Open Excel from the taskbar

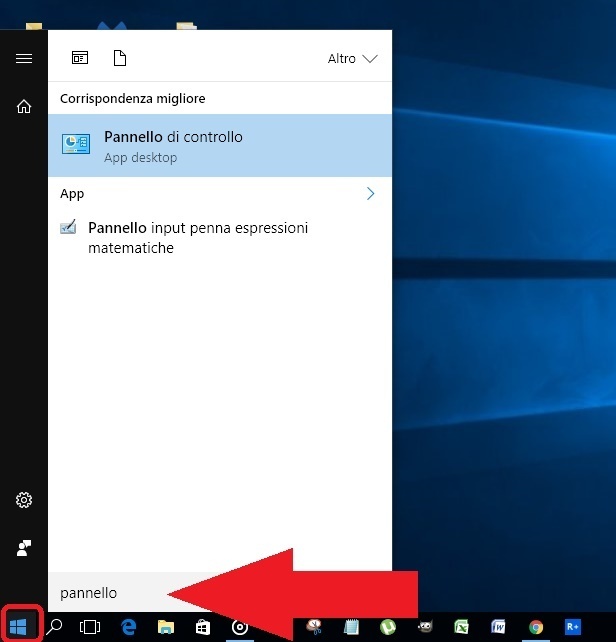pos(462,626)
